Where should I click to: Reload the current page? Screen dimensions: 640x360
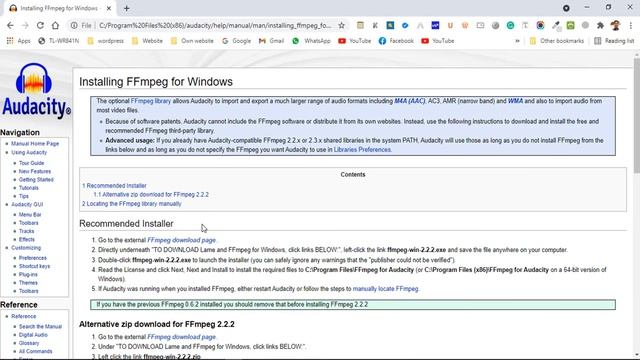(x=40, y=25)
